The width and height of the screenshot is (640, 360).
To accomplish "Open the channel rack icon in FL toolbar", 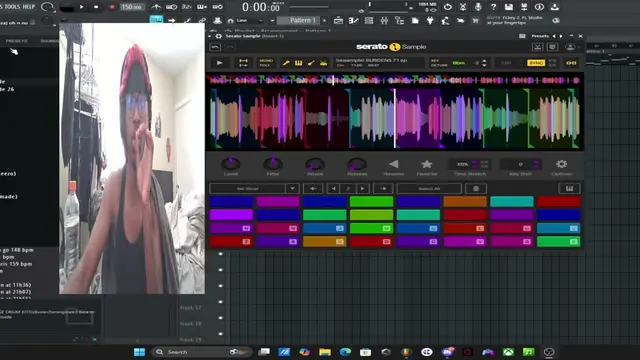I will click(369, 20).
